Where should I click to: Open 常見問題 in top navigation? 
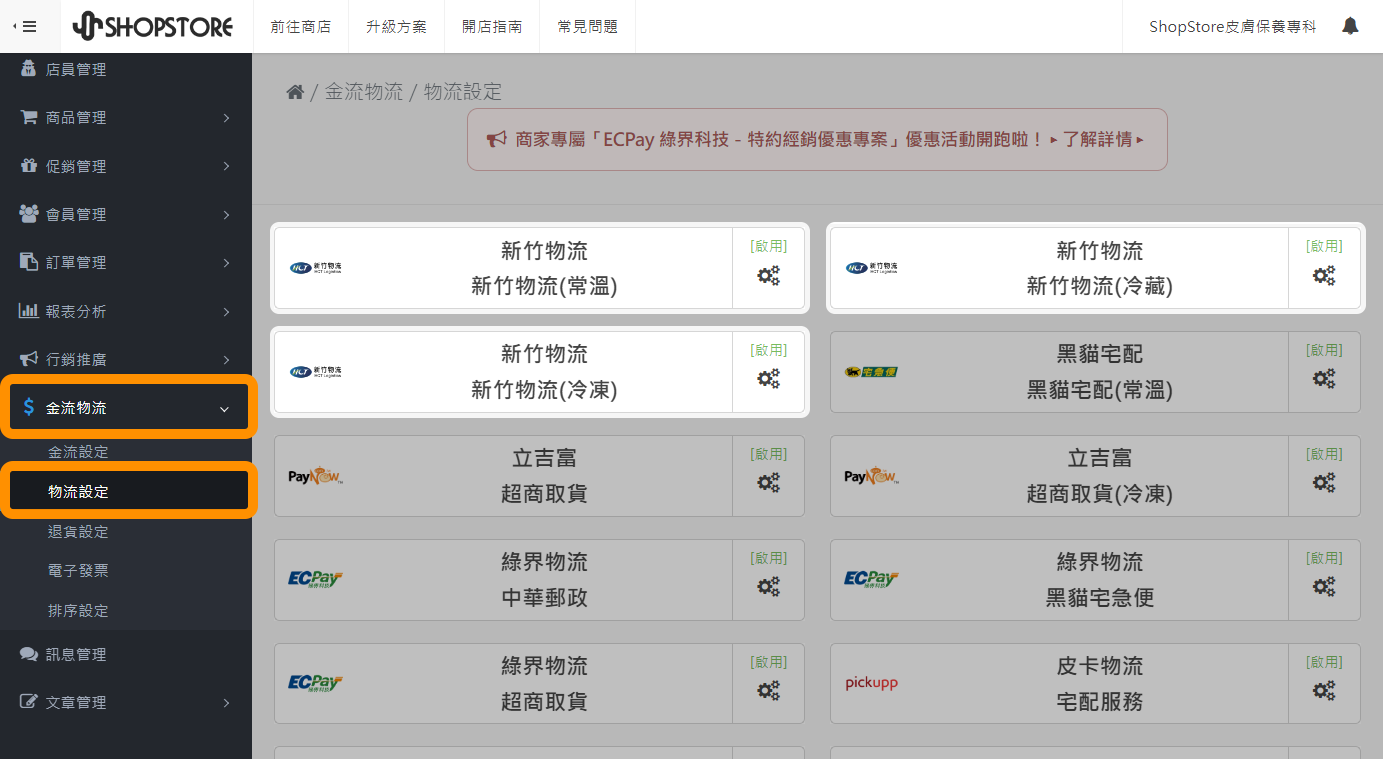(x=588, y=27)
